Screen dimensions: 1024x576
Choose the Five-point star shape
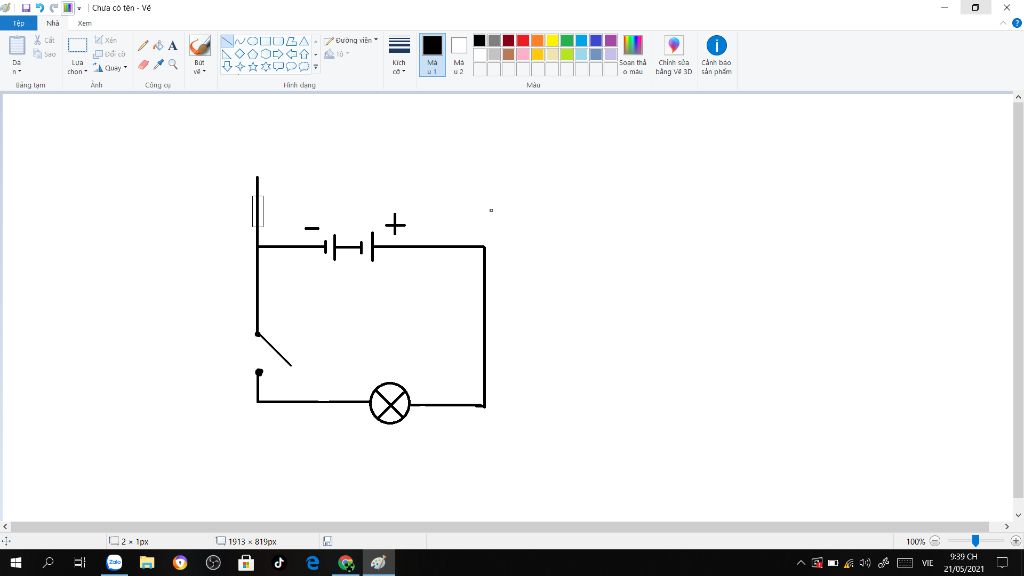253,66
